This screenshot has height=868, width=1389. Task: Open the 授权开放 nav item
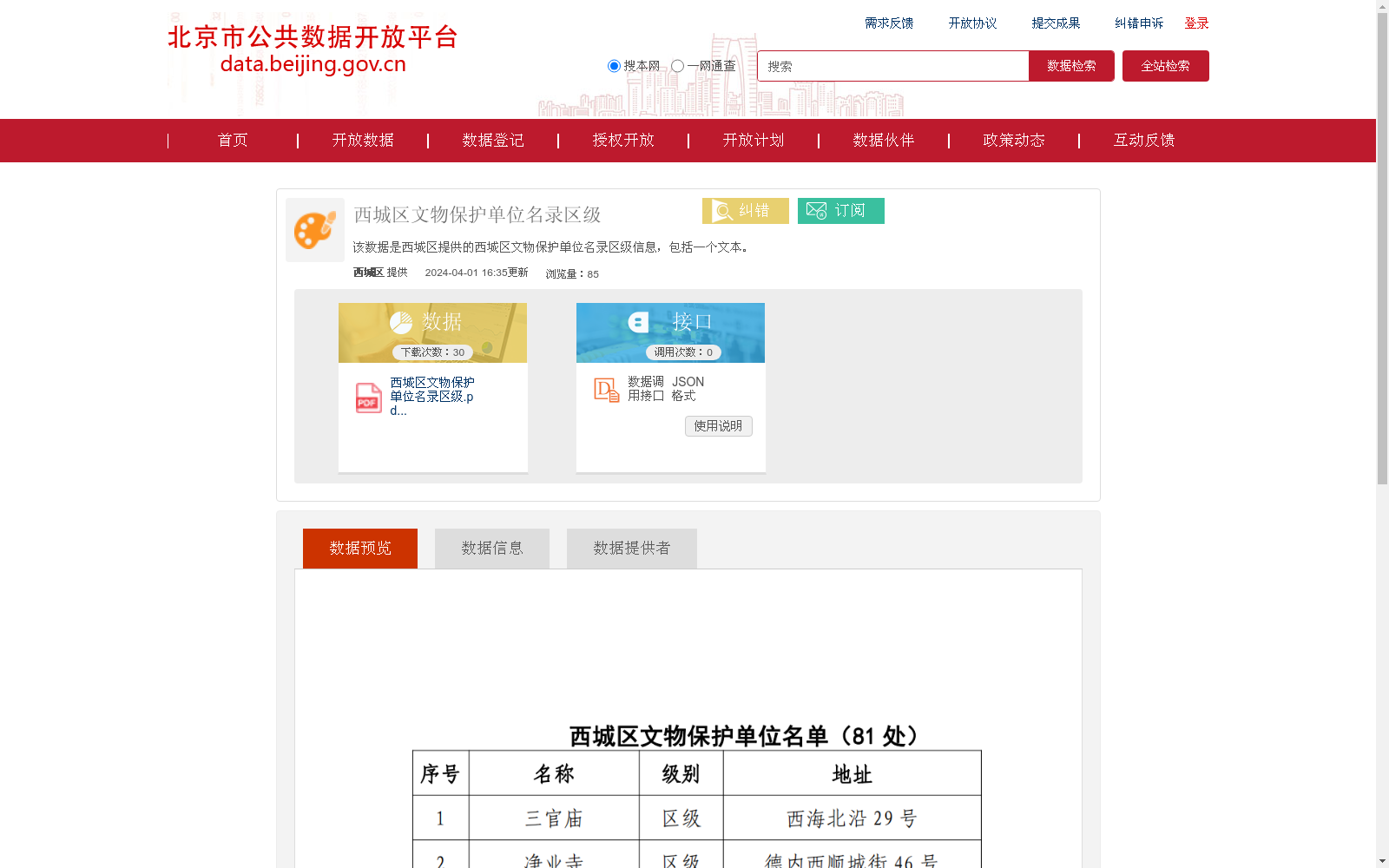point(623,141)
